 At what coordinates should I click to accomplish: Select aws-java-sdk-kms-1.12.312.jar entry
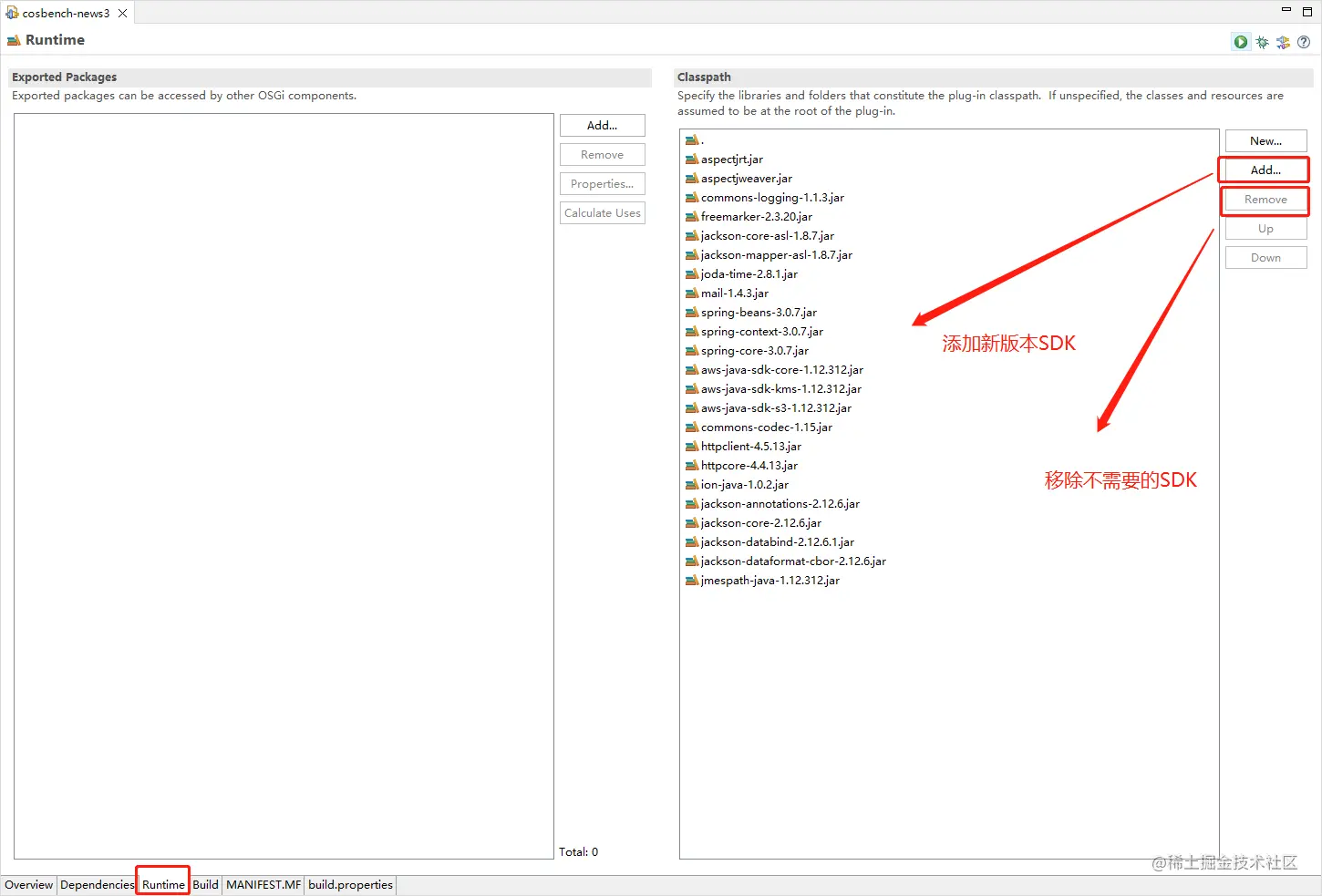pos(773,389)
